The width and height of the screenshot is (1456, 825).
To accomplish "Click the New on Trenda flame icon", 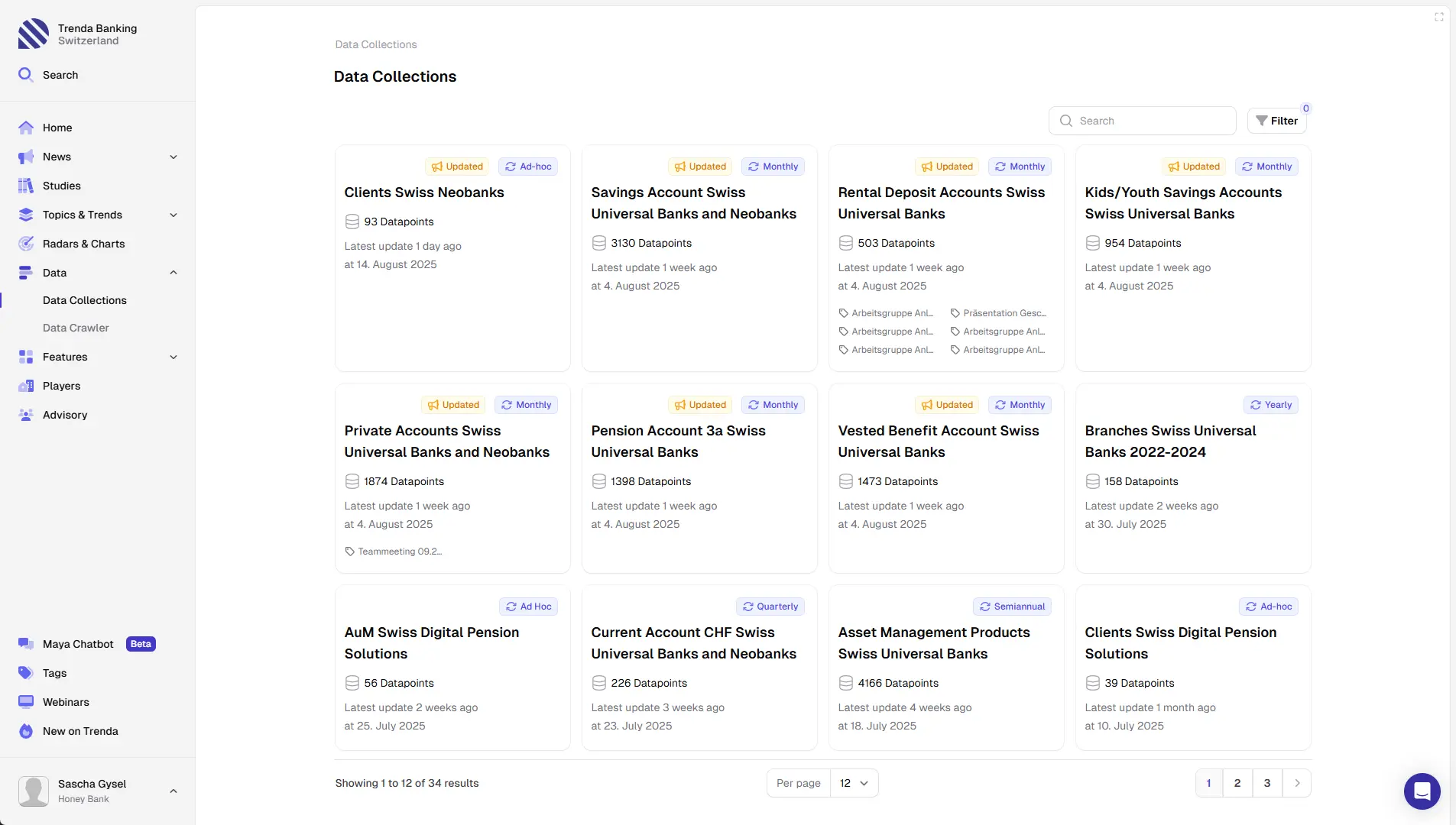I will click(26, 731).
